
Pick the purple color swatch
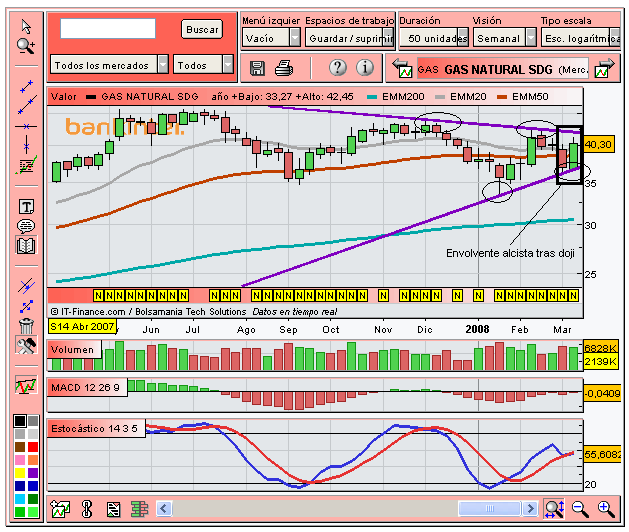[33, 473]
